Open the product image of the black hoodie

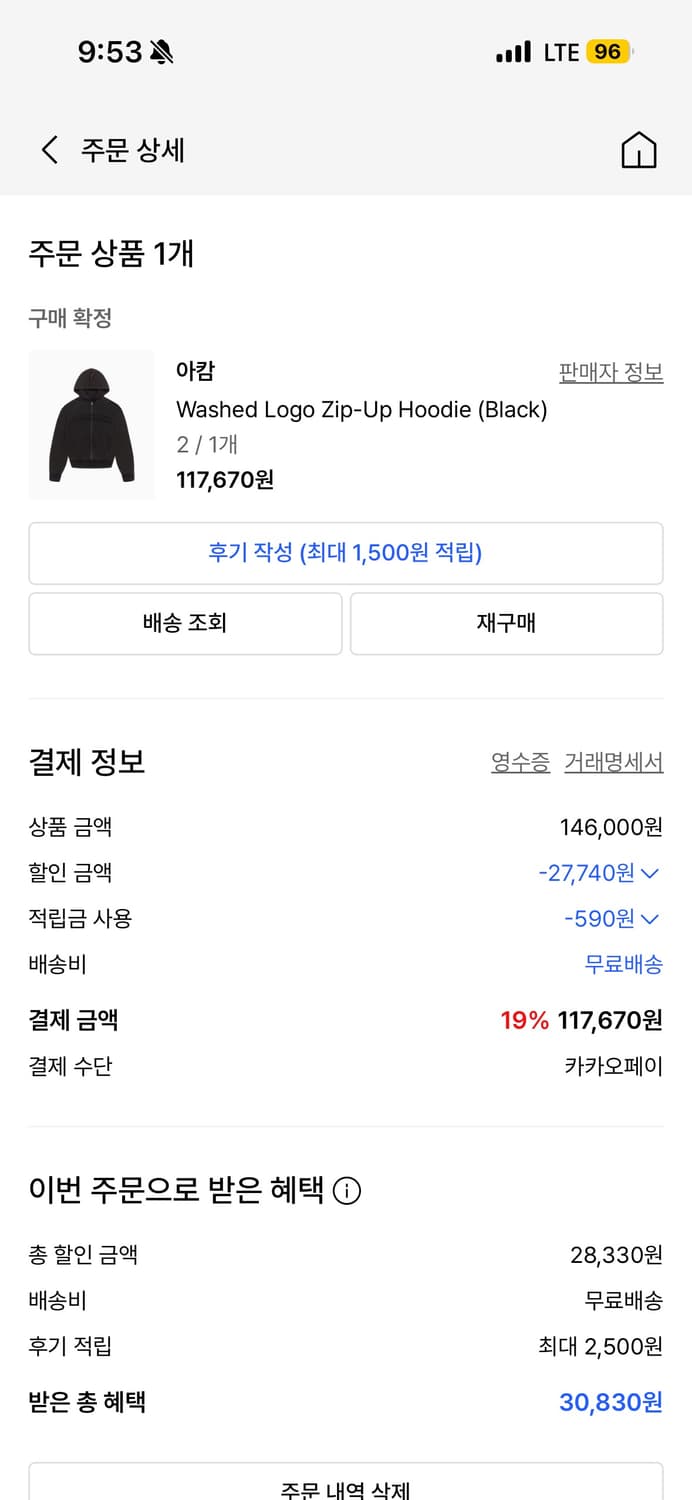click(91, 426)
